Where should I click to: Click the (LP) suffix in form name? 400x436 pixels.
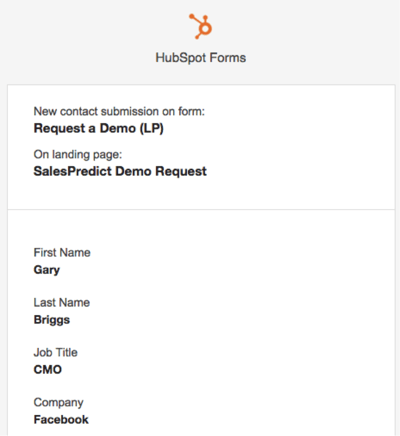(x=152, y=129)
